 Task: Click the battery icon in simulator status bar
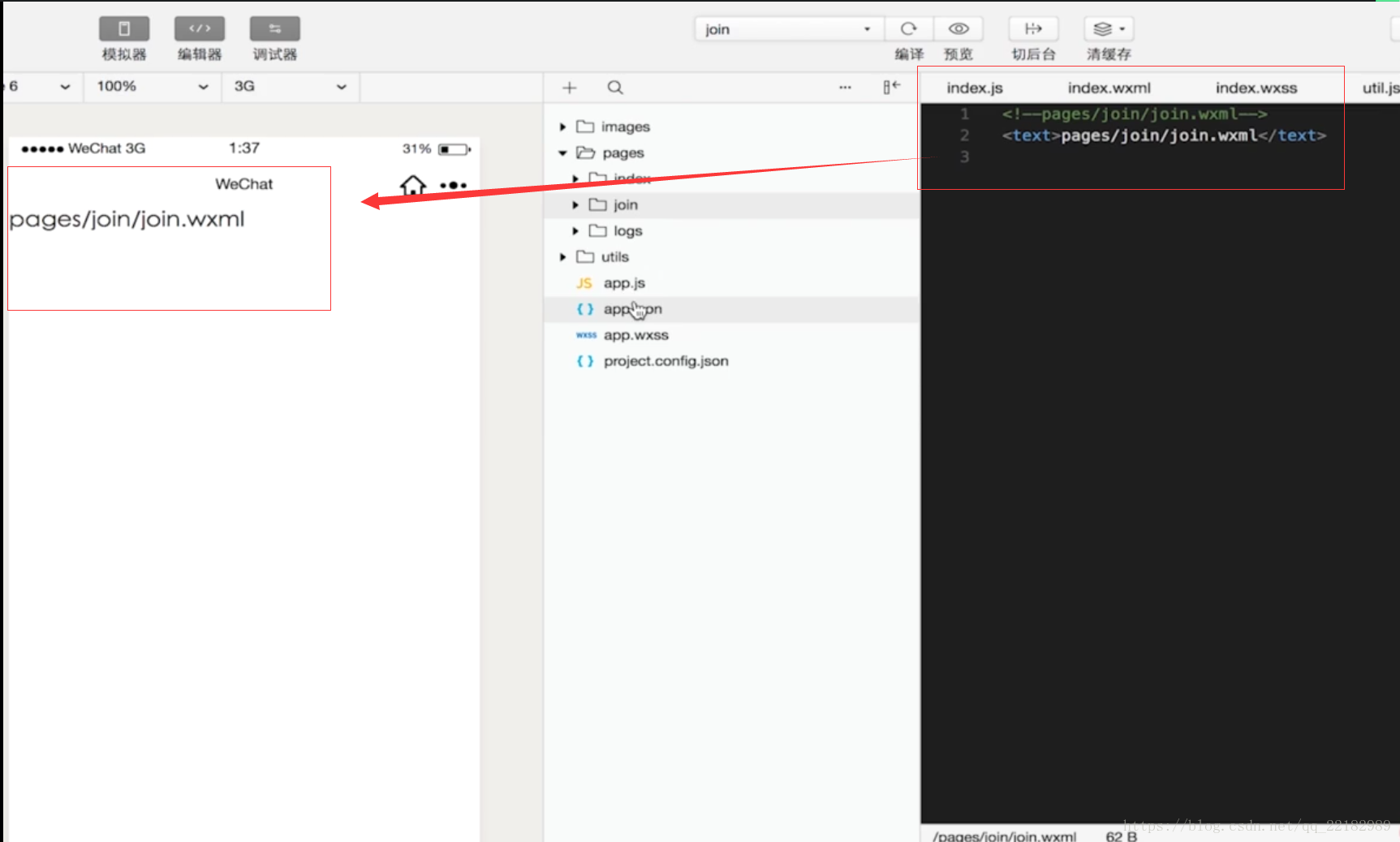454,149
